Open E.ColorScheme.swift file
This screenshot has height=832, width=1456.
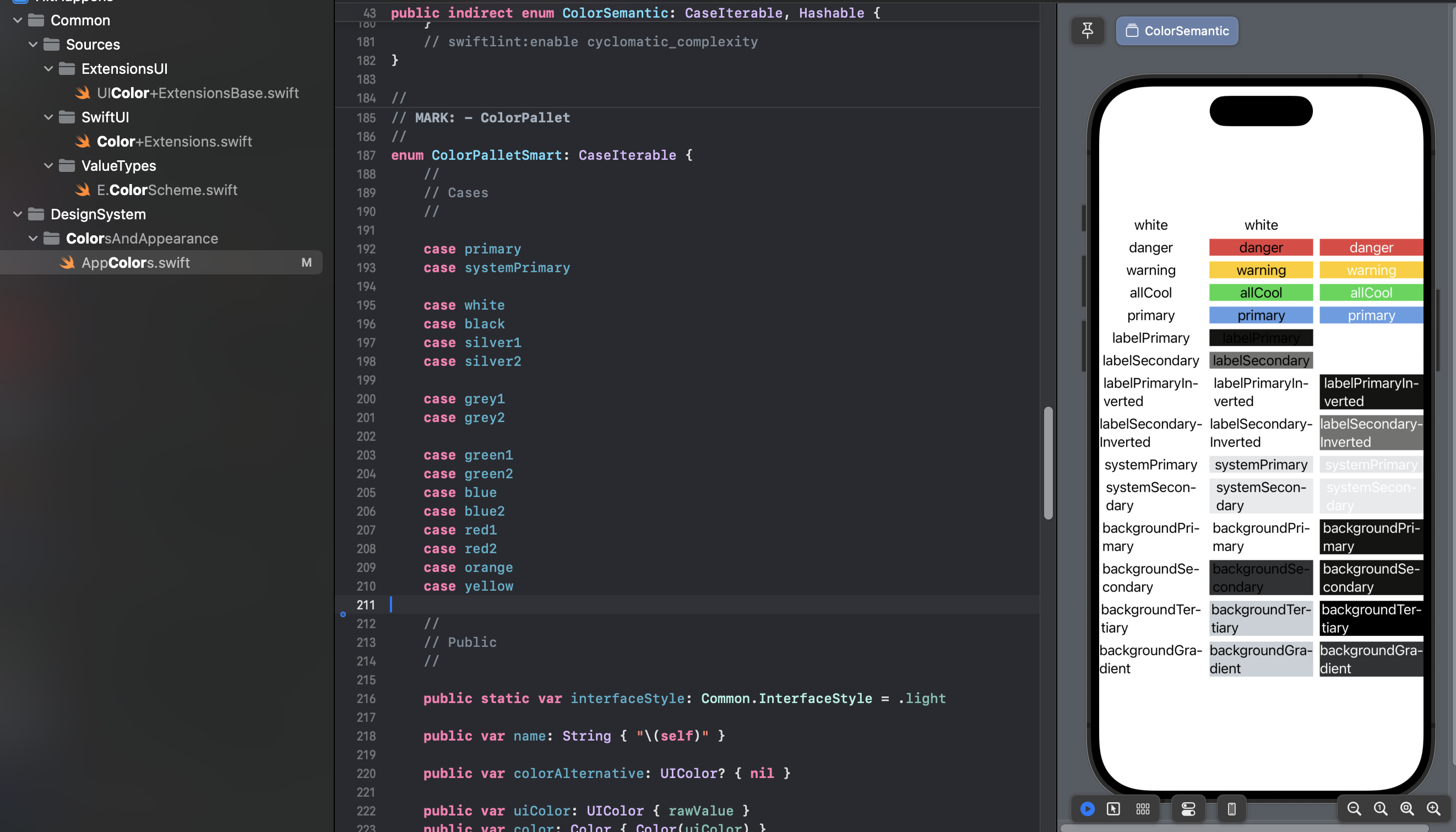167,190
